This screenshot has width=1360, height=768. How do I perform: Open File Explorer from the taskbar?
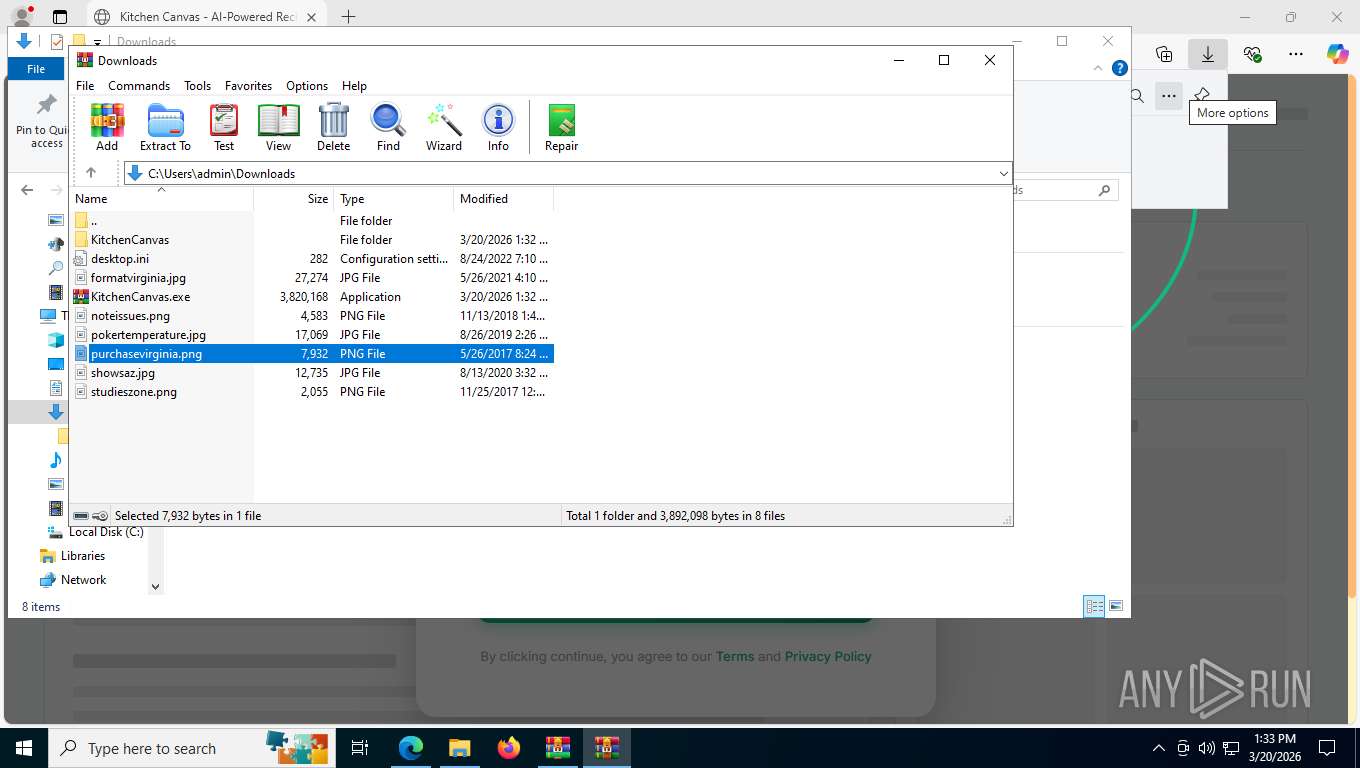tap(459, 748)
